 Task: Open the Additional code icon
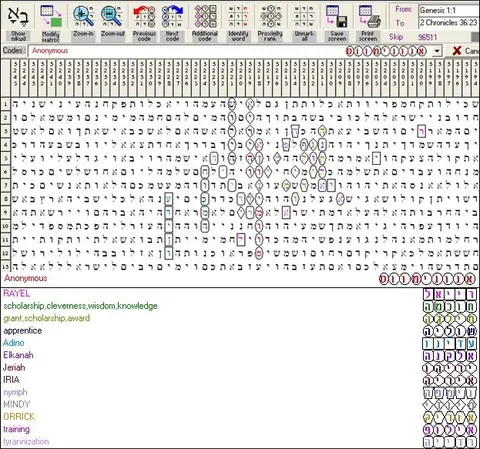click(x=205, y=16)
